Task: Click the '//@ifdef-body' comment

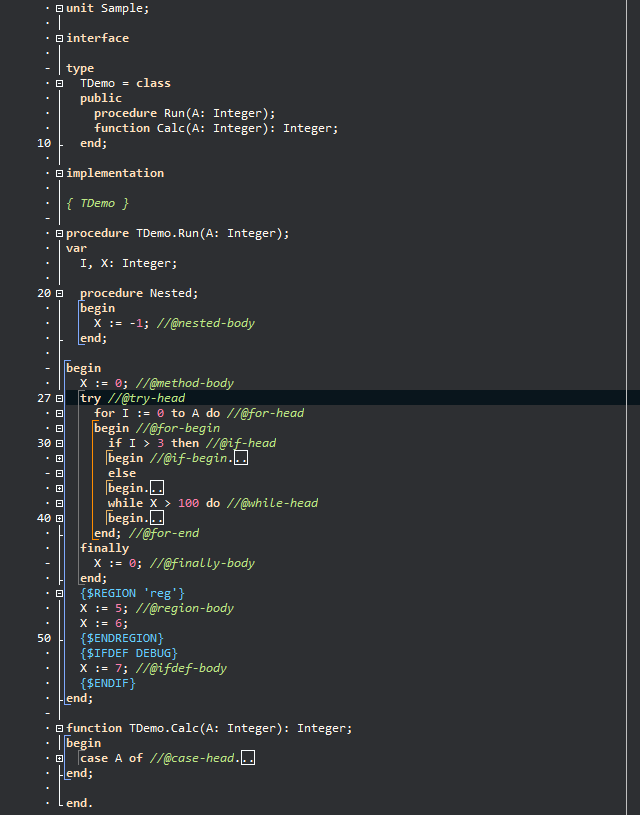Action: point(181,668)
